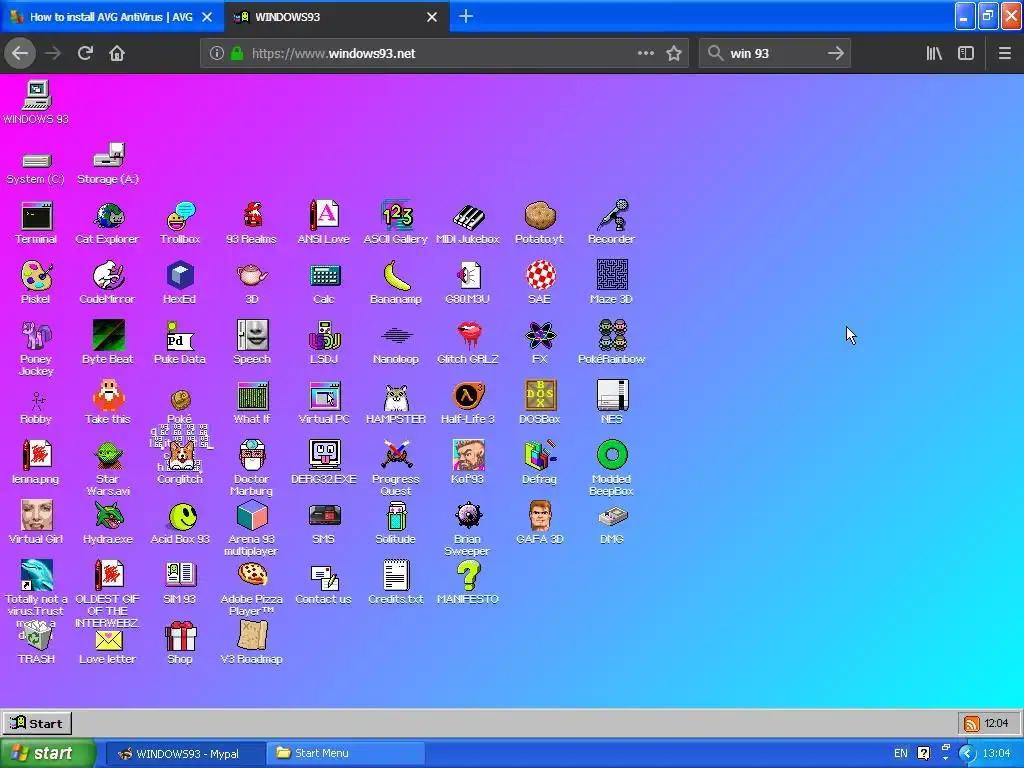This screenshot has height=768, width=1024.
Task: Select the 93 Realms icon
Action: coord(251,223)
